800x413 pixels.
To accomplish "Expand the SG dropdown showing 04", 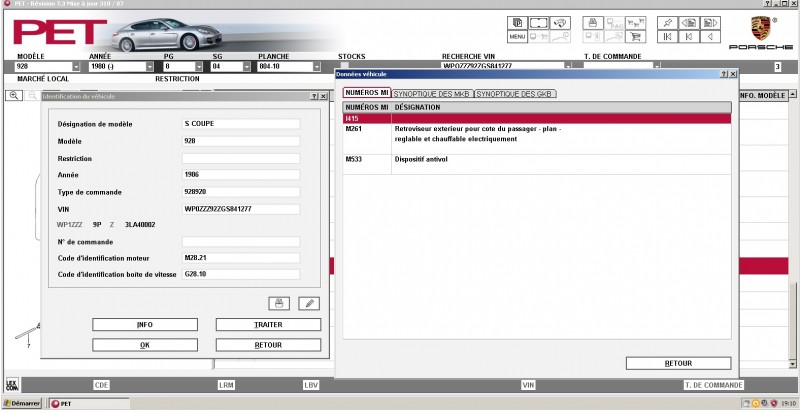I will pos(247,66).
